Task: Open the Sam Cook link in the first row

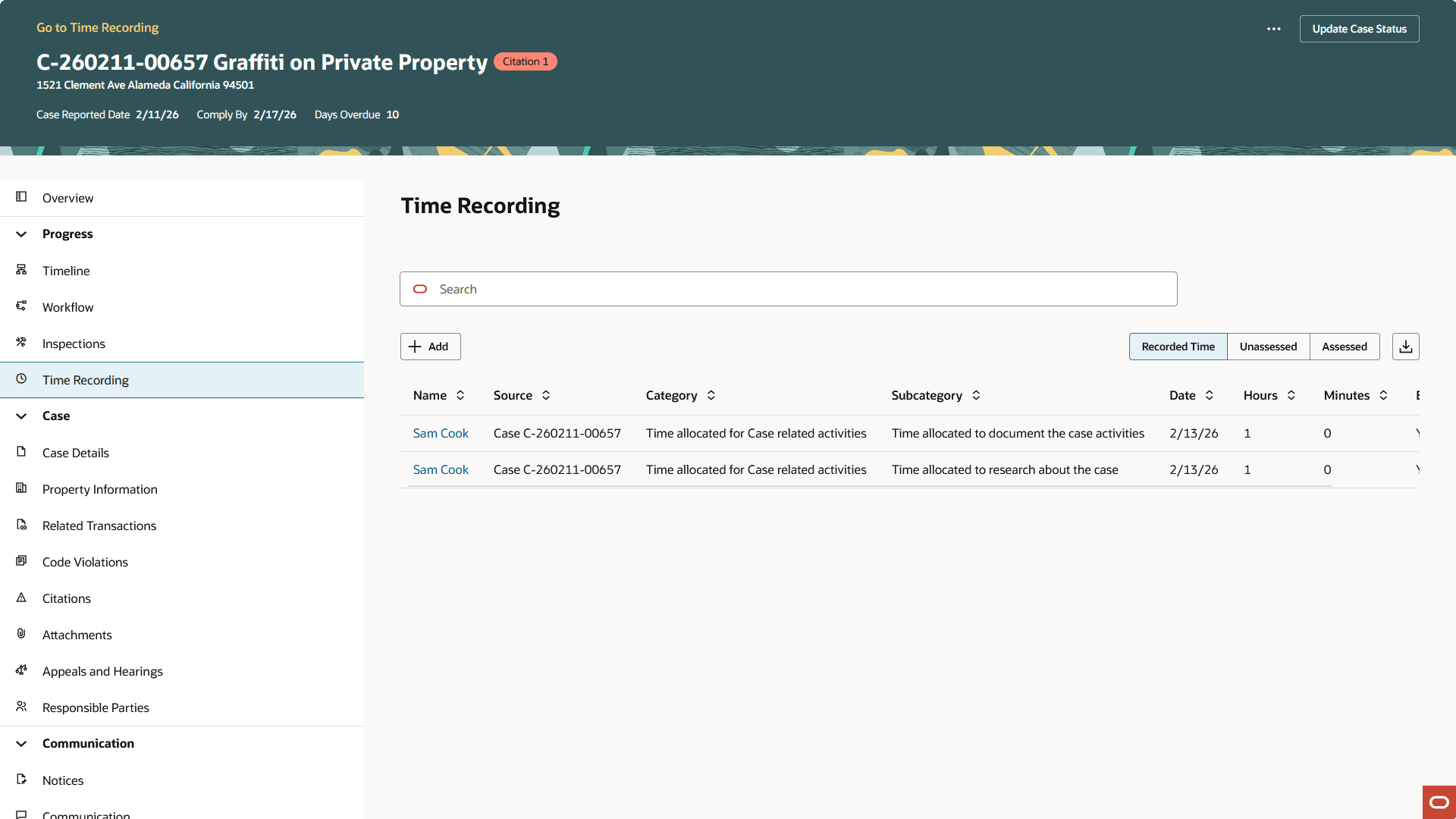Action: 441,433
